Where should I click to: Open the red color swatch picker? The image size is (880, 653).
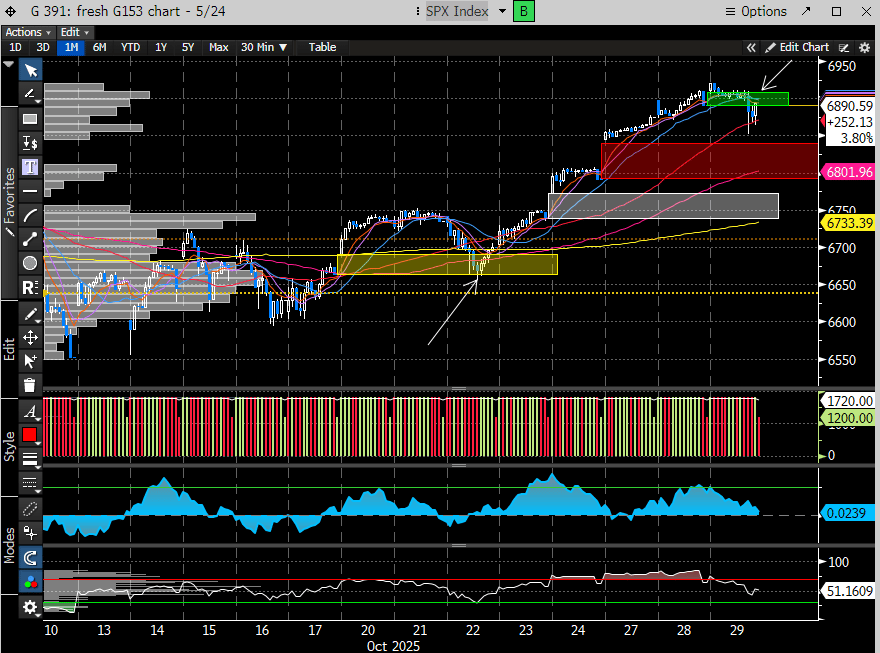tap(30, 435)
